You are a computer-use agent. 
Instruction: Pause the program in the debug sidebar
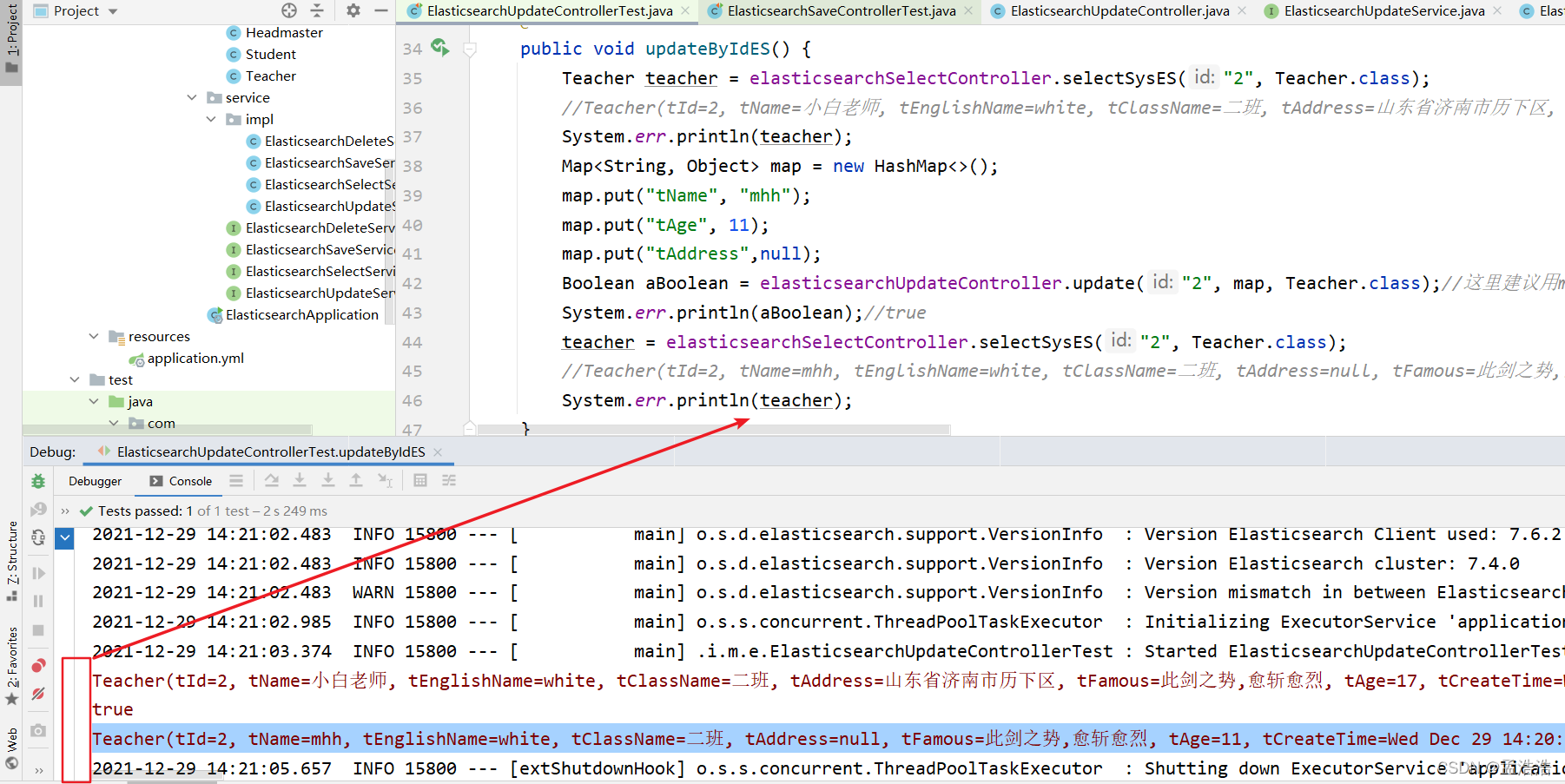click(x=38, y=601)
